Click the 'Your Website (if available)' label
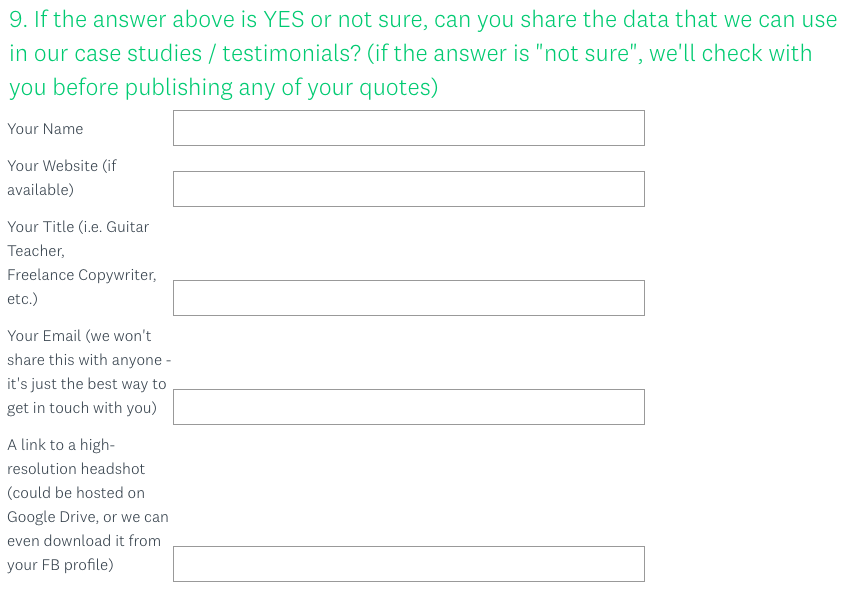 (x=61, y=178)
